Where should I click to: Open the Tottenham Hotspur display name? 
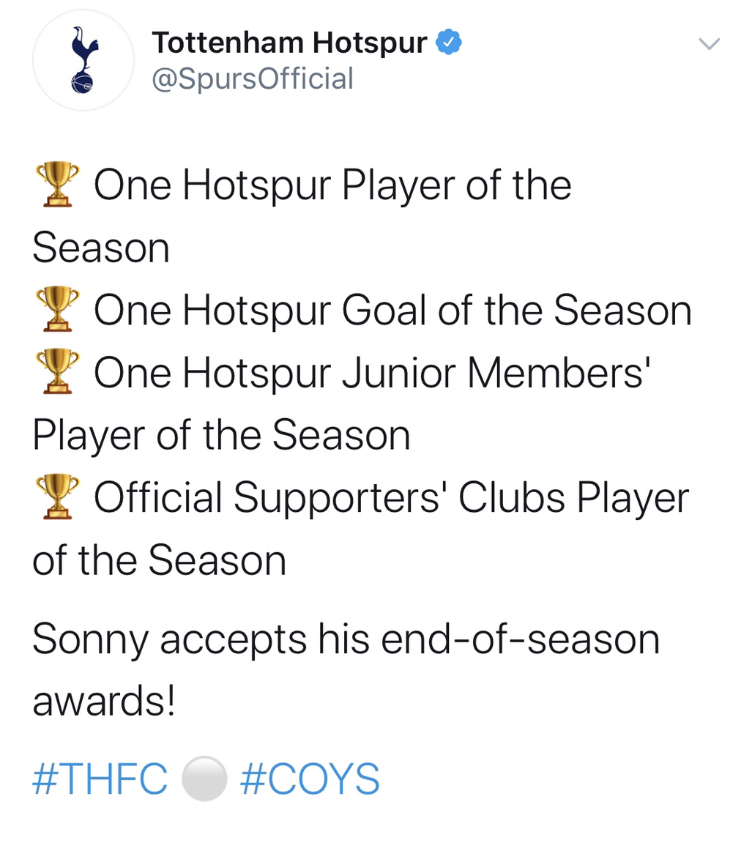pos(290,44)
